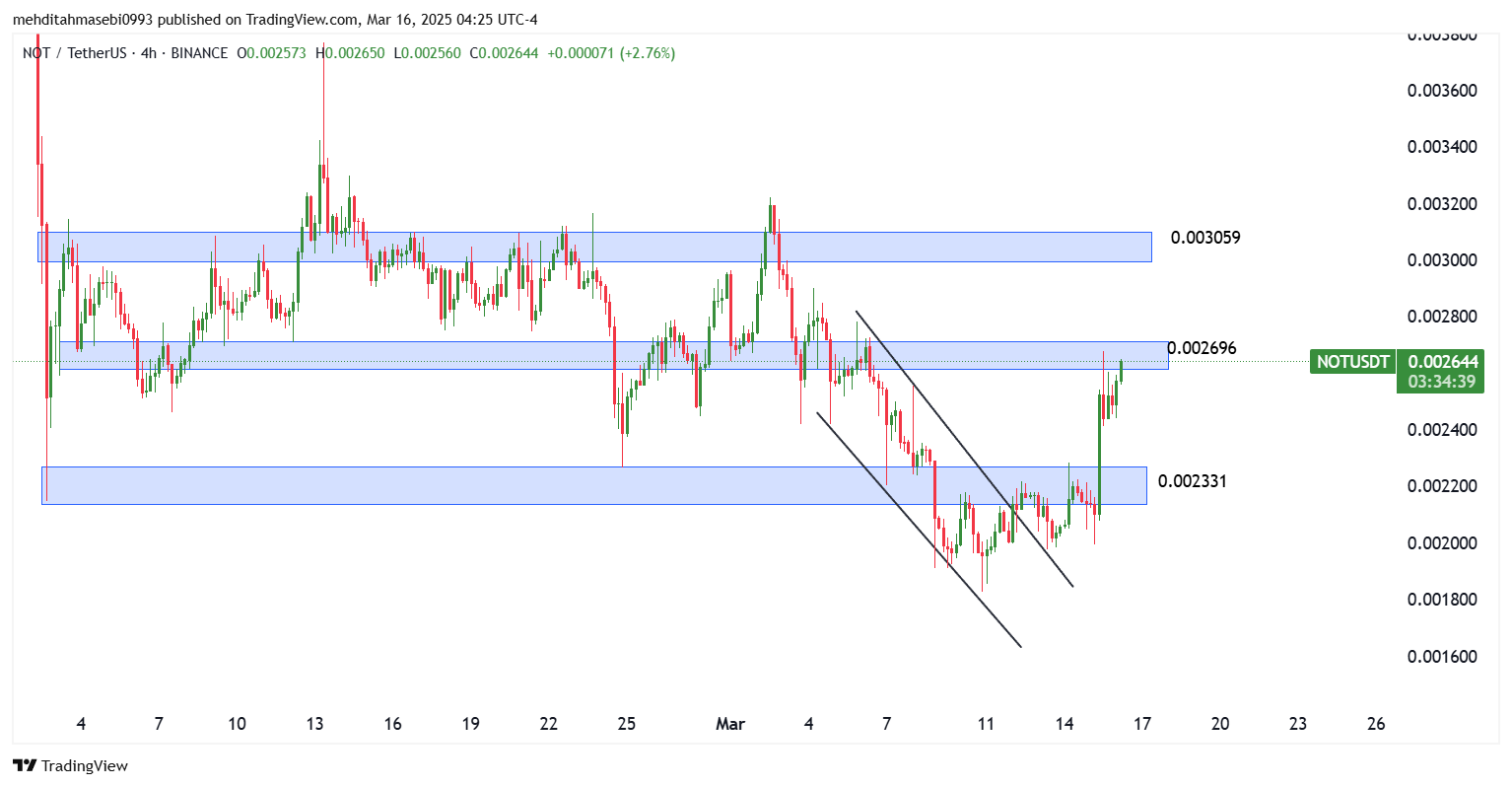Click the published-by header text
Image resolution: width=1512 pixels, height=787 pixels.
pyautogui.click(x=276, y=20)
